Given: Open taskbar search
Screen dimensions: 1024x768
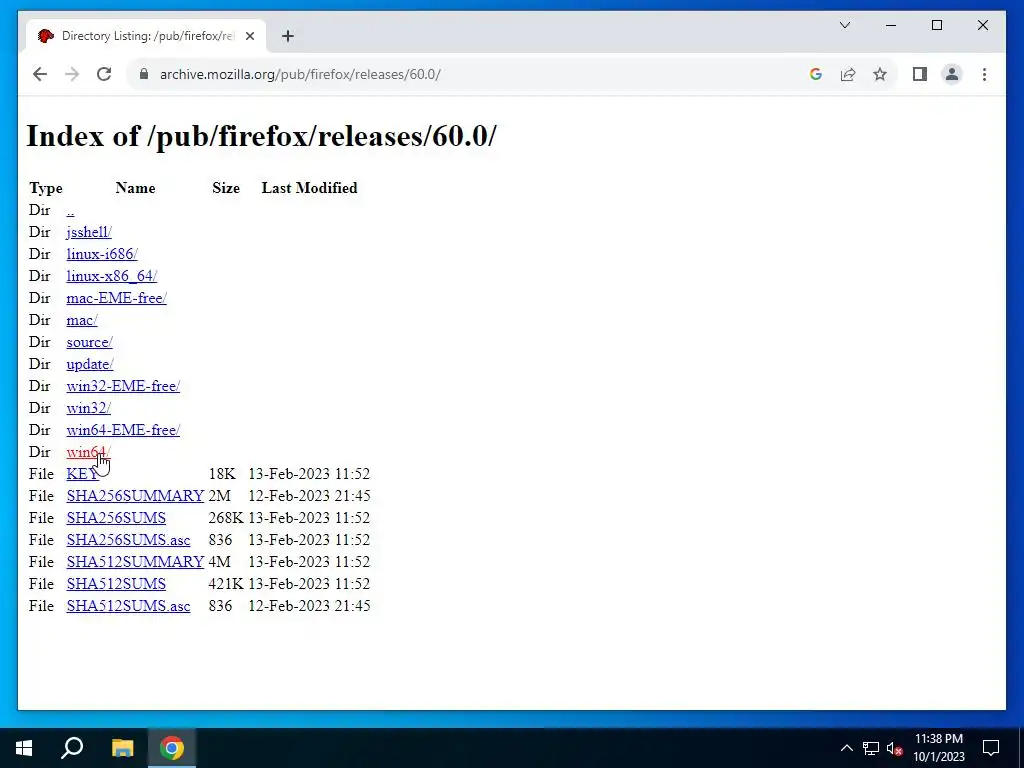Looking at the screenshot, I should pos(72,748).
